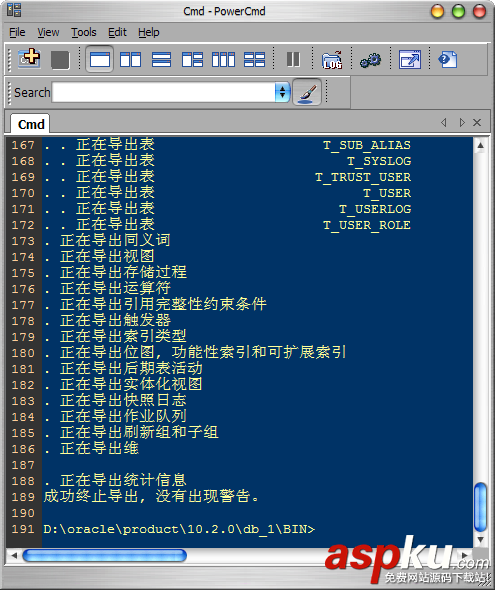Image resolution: width=495 pixels, height=590 pixels.
Task: Click the green maximize window button
Action: coord(459,11)
